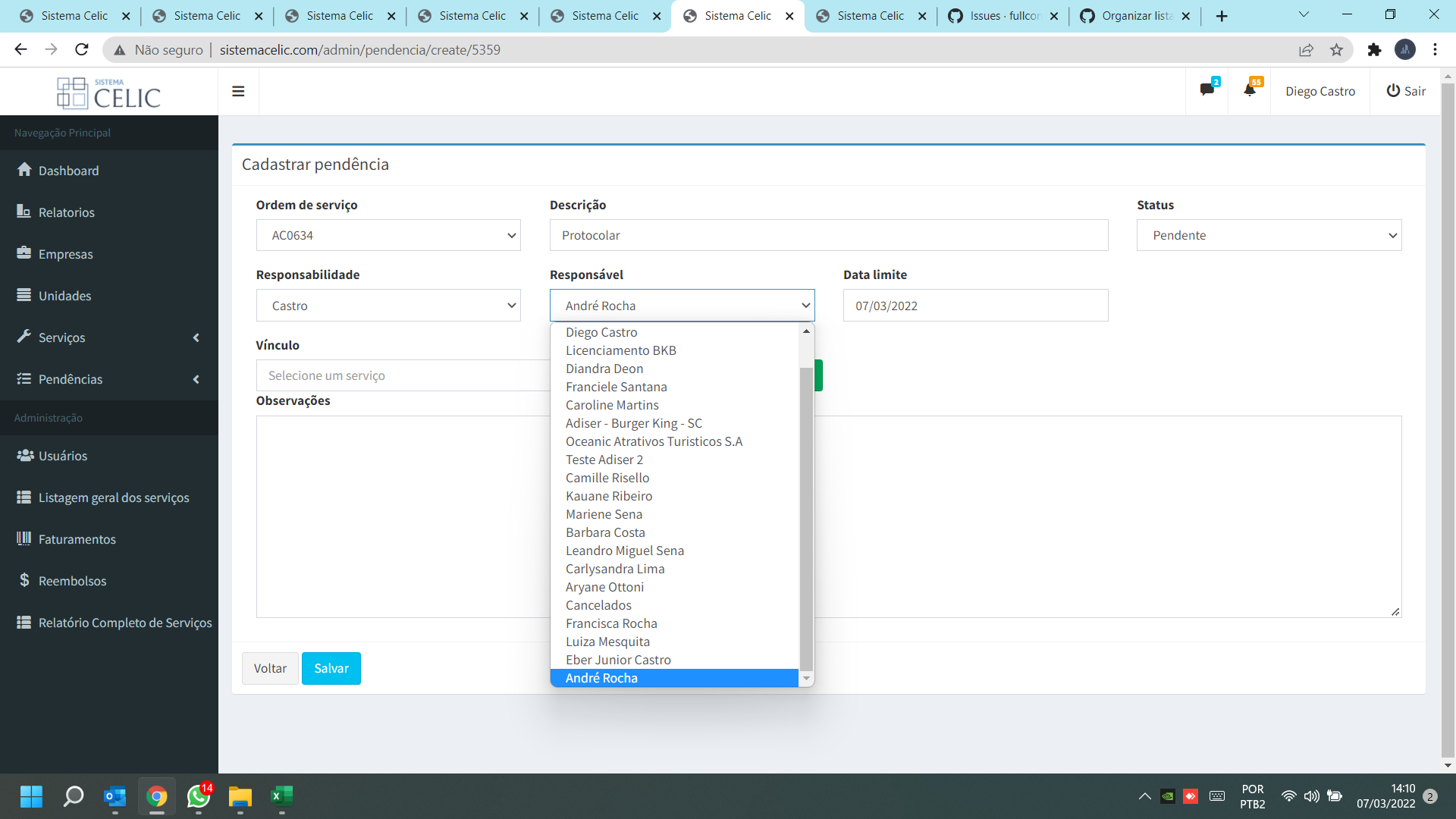Open the notifications bell
The height and width of the screenshot is (819, 1456).
pos(1250,89)
